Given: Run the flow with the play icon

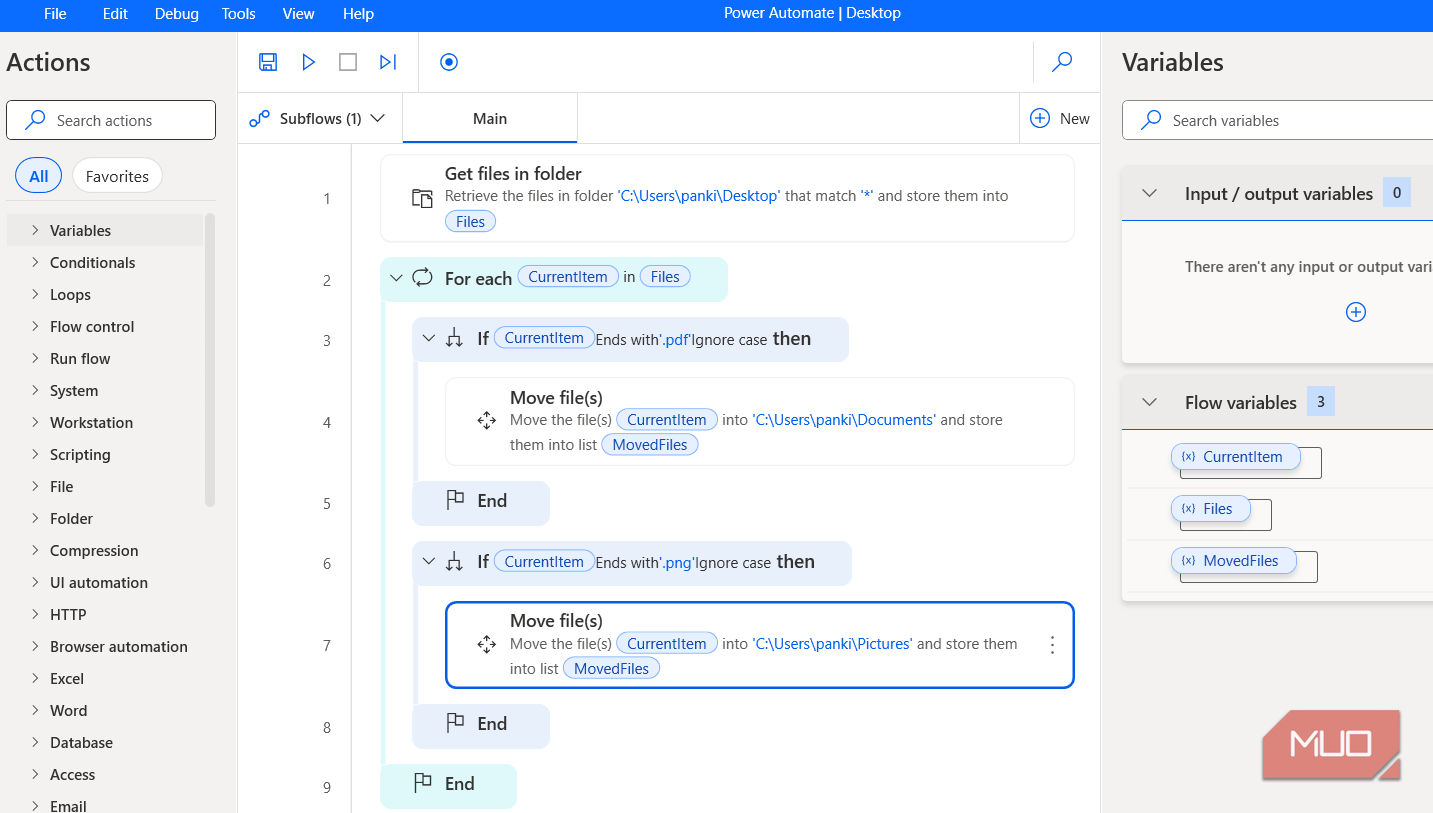Looking at the screenshot, I should [x=309, y=62].
